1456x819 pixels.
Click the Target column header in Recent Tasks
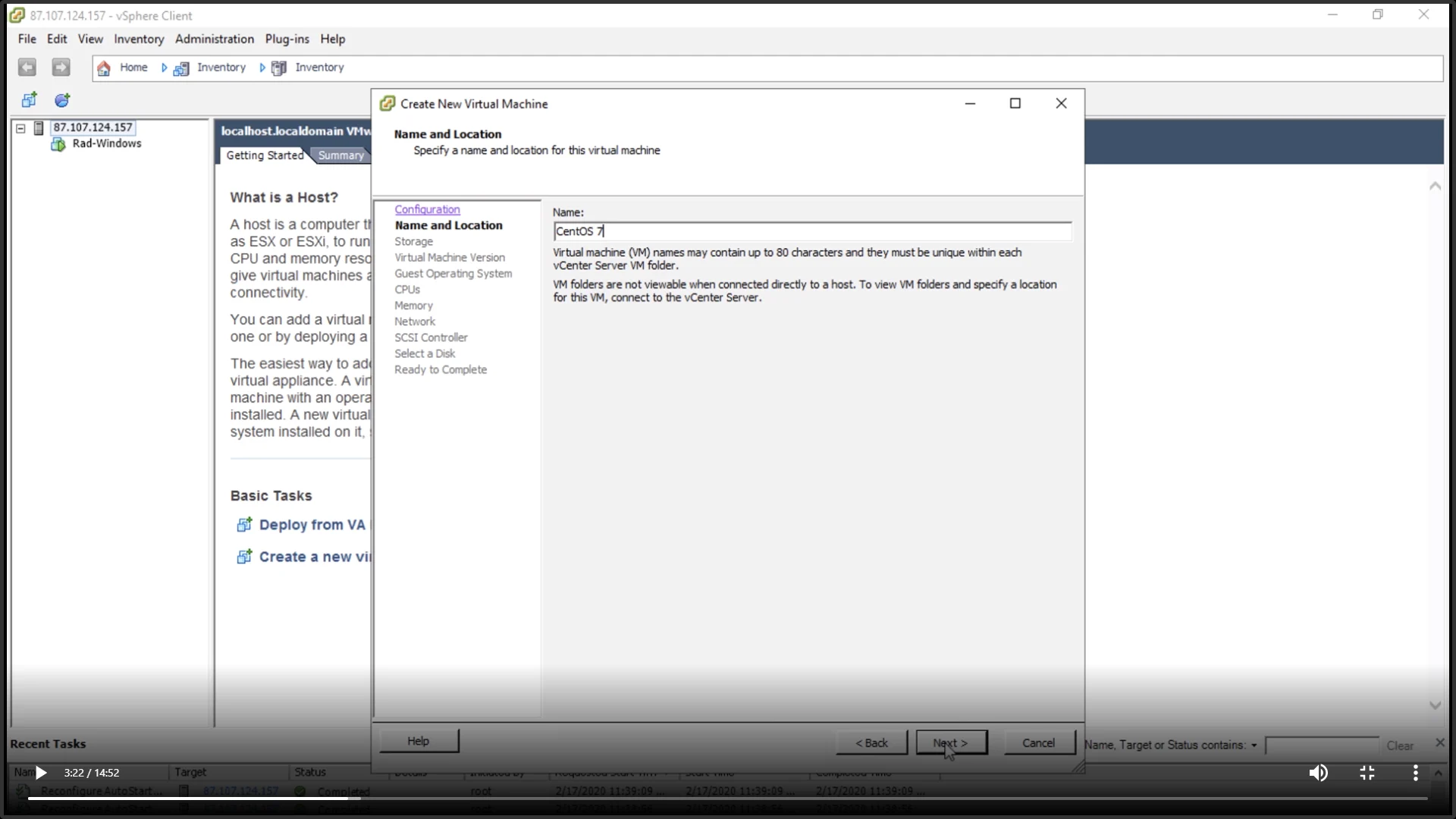(190, 772)
